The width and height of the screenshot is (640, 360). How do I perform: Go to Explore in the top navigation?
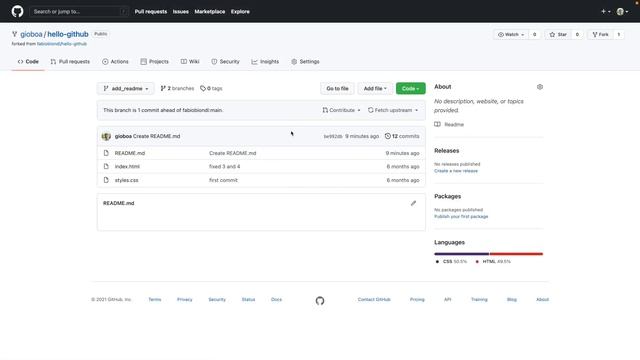tap(240, 11)
